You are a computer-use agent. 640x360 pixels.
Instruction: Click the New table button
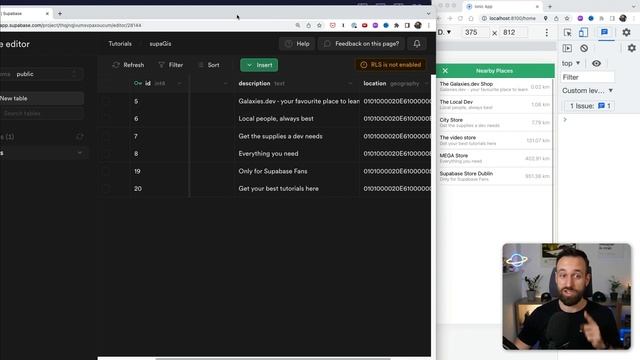coord(42,98)
